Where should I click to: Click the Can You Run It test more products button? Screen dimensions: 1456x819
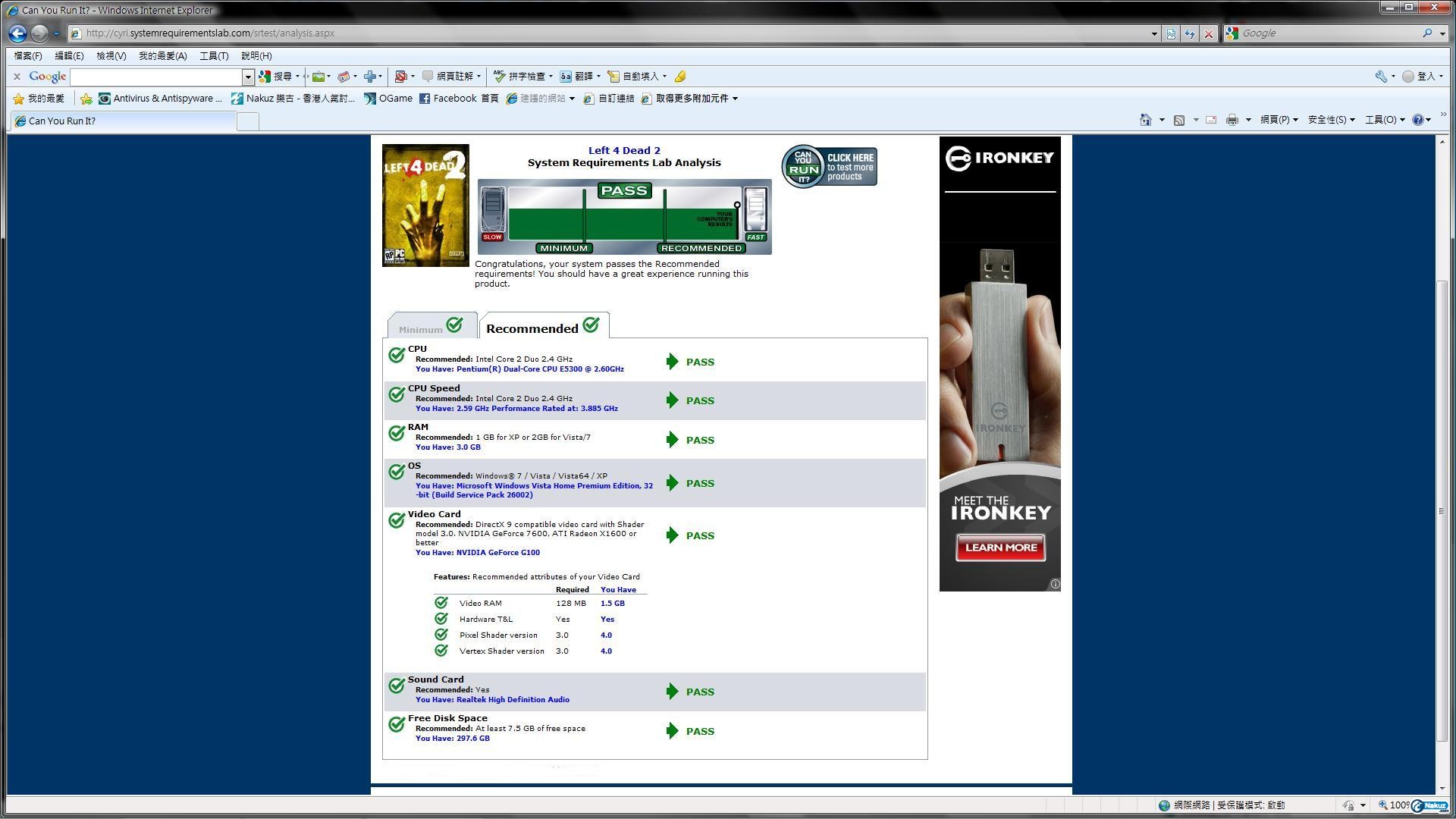click(x=829, y=166)
